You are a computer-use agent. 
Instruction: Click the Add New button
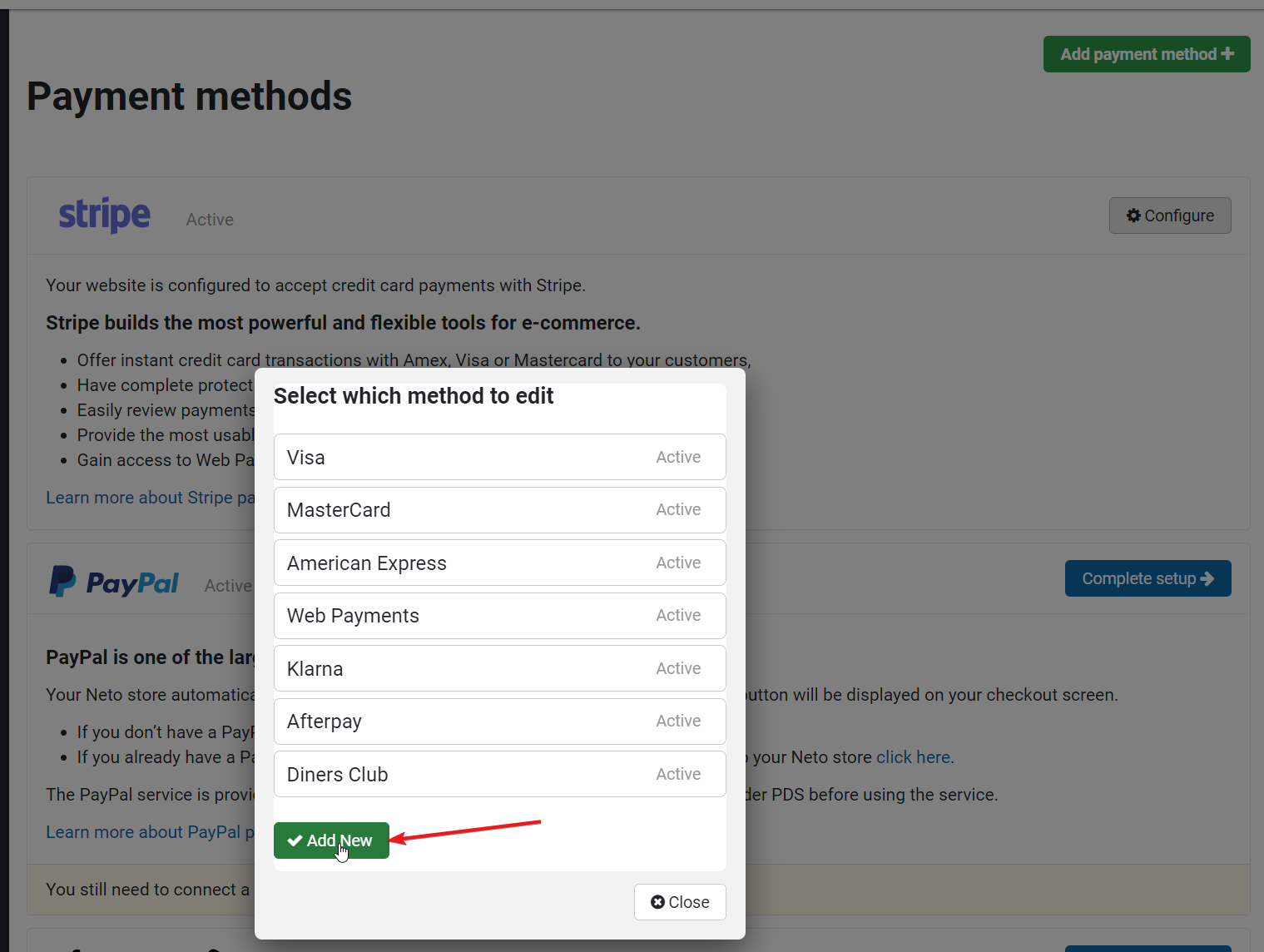331,840
